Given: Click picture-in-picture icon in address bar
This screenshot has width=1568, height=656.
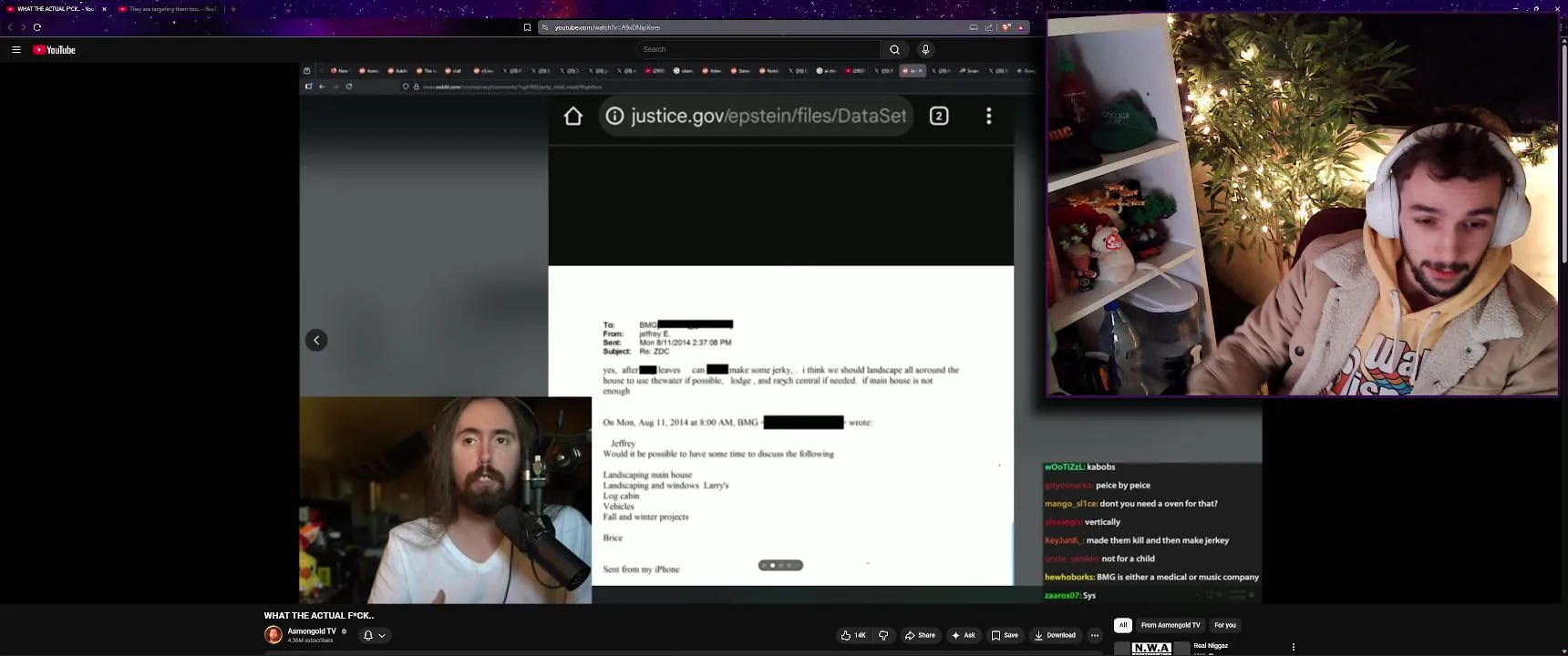Looking at the screenshot, I should click(974, 27).
